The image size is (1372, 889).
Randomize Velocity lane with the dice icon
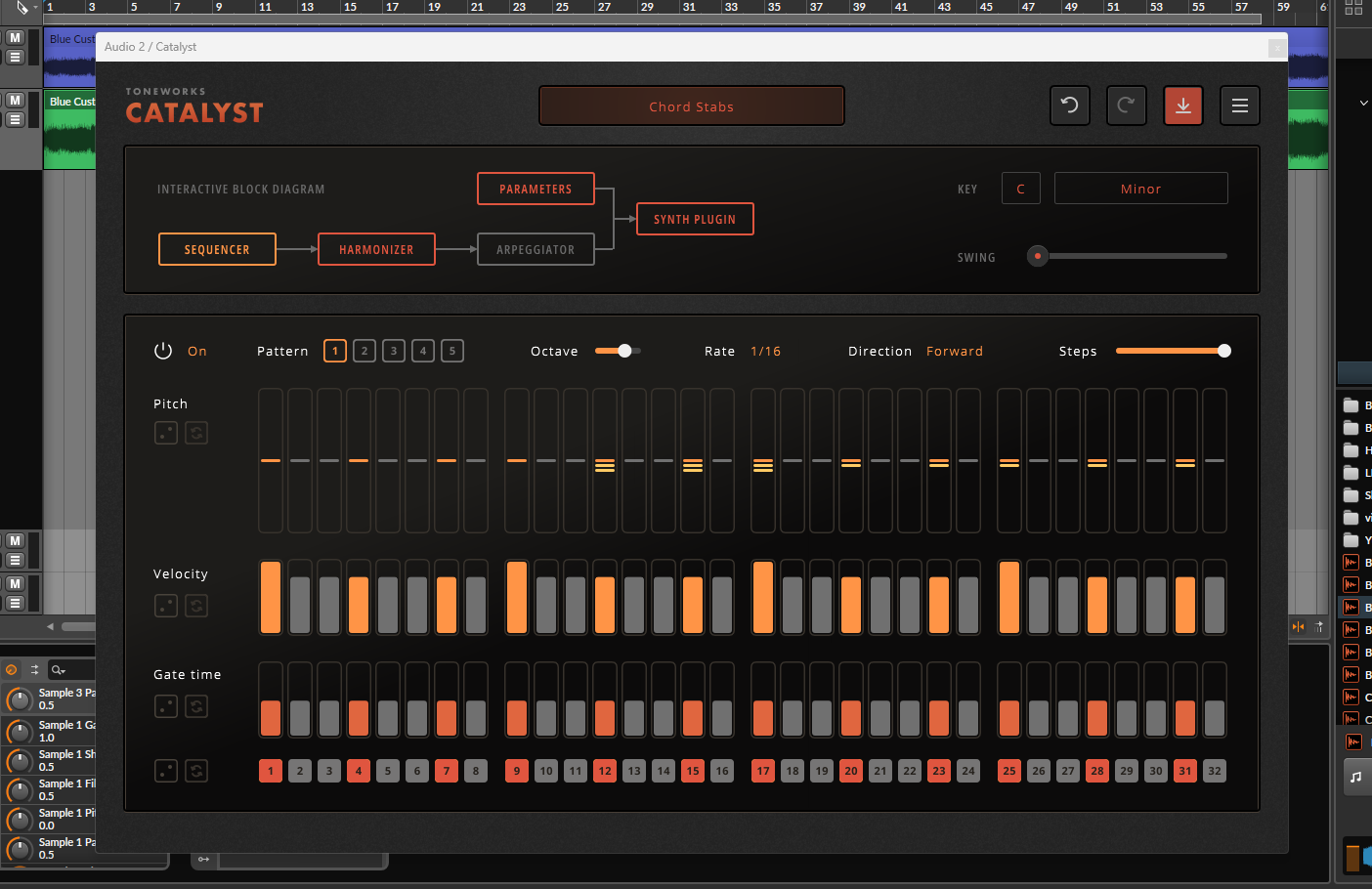click(x=166, y=606)
